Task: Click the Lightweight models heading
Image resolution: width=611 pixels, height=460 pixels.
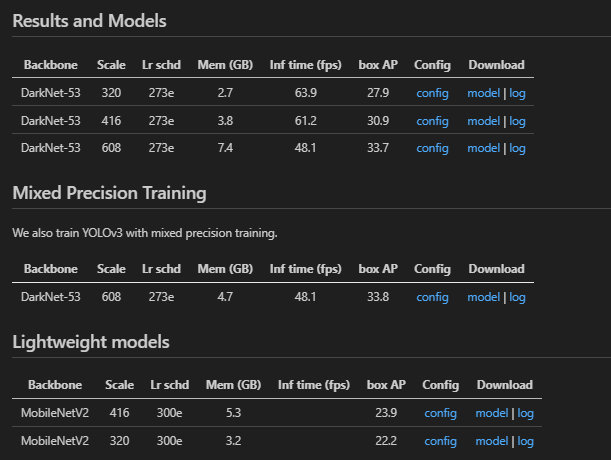Action: 91,342
